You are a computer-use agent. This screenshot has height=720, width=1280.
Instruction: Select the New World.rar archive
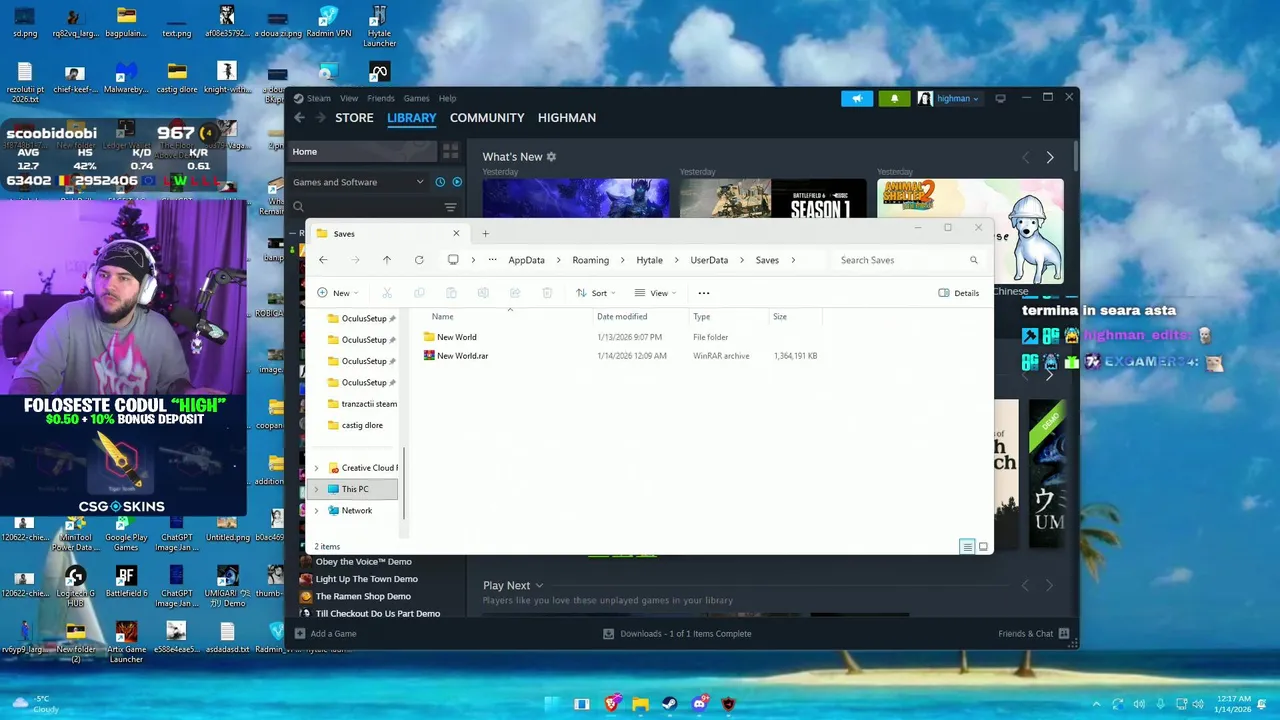(x=461, y=355)
